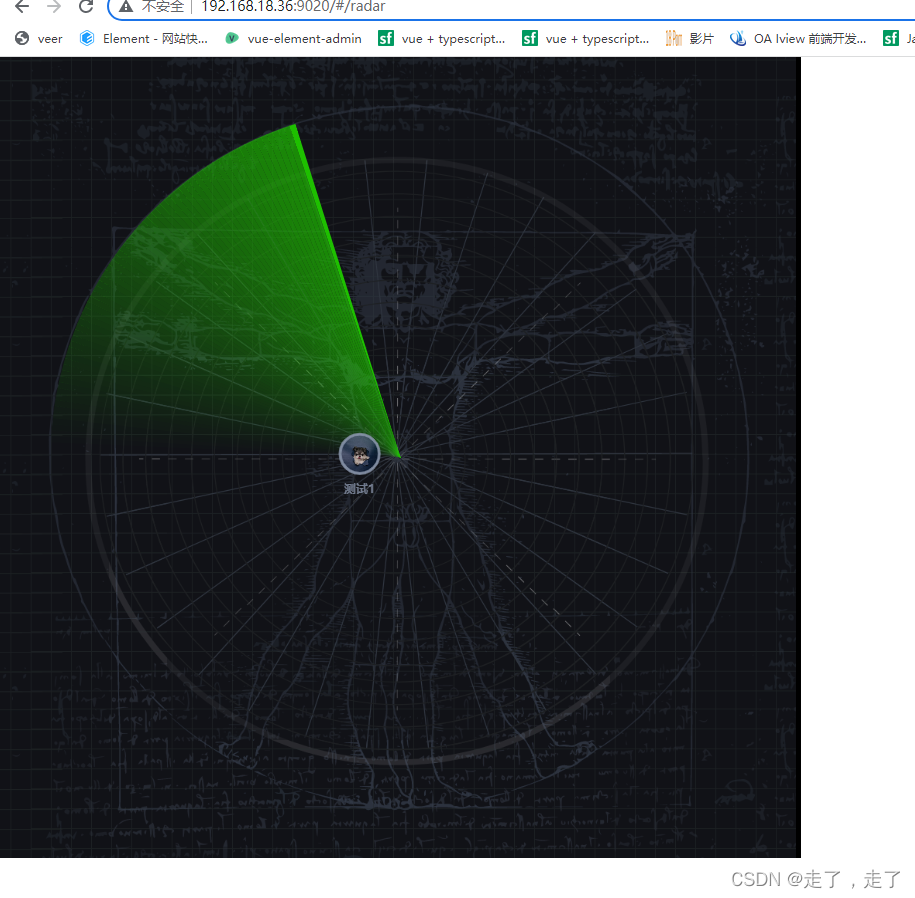Open the Element - 网站快... bookmark
The height and width of the screenshot is (898, 915).
[144, 39]
